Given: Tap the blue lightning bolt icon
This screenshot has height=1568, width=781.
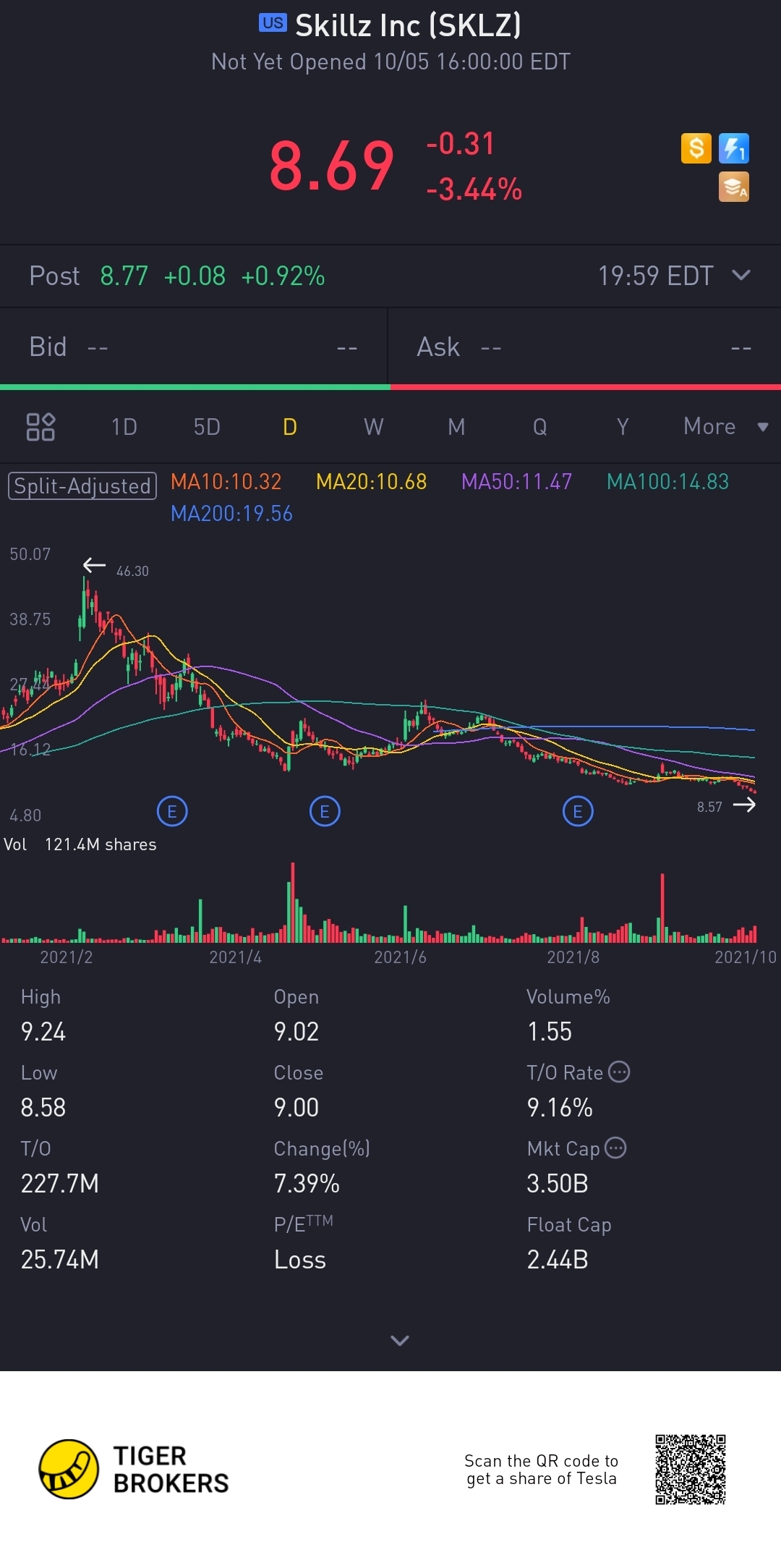Looking at the screenshot, I should tap(734, 148).
